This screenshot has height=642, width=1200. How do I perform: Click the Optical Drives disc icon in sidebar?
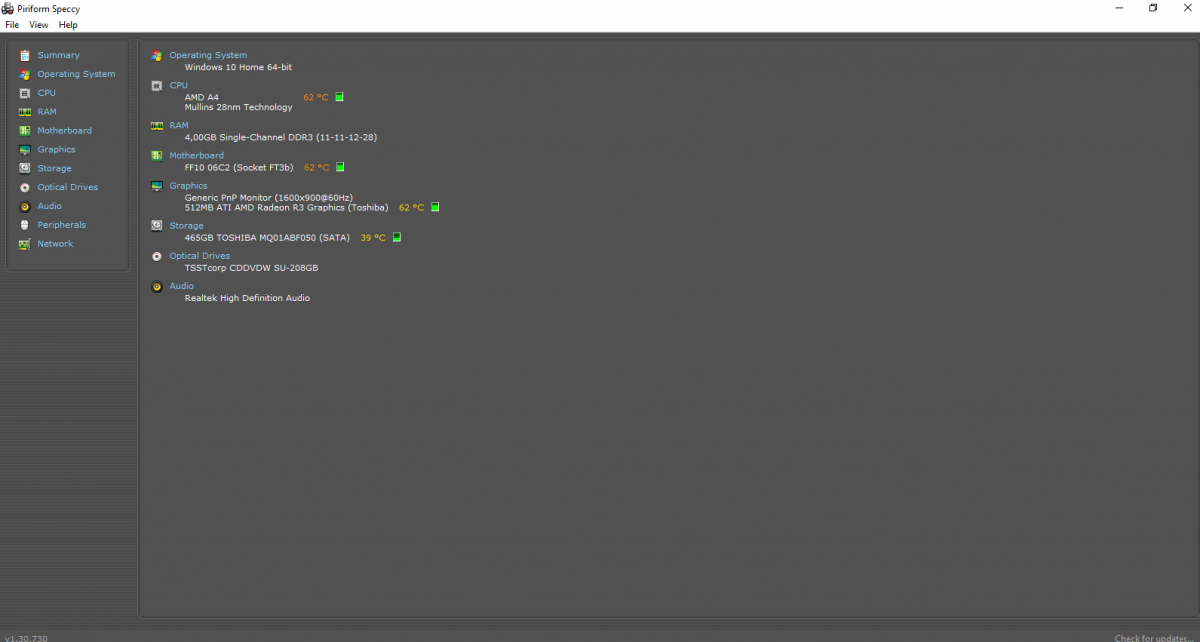point(24,187)
